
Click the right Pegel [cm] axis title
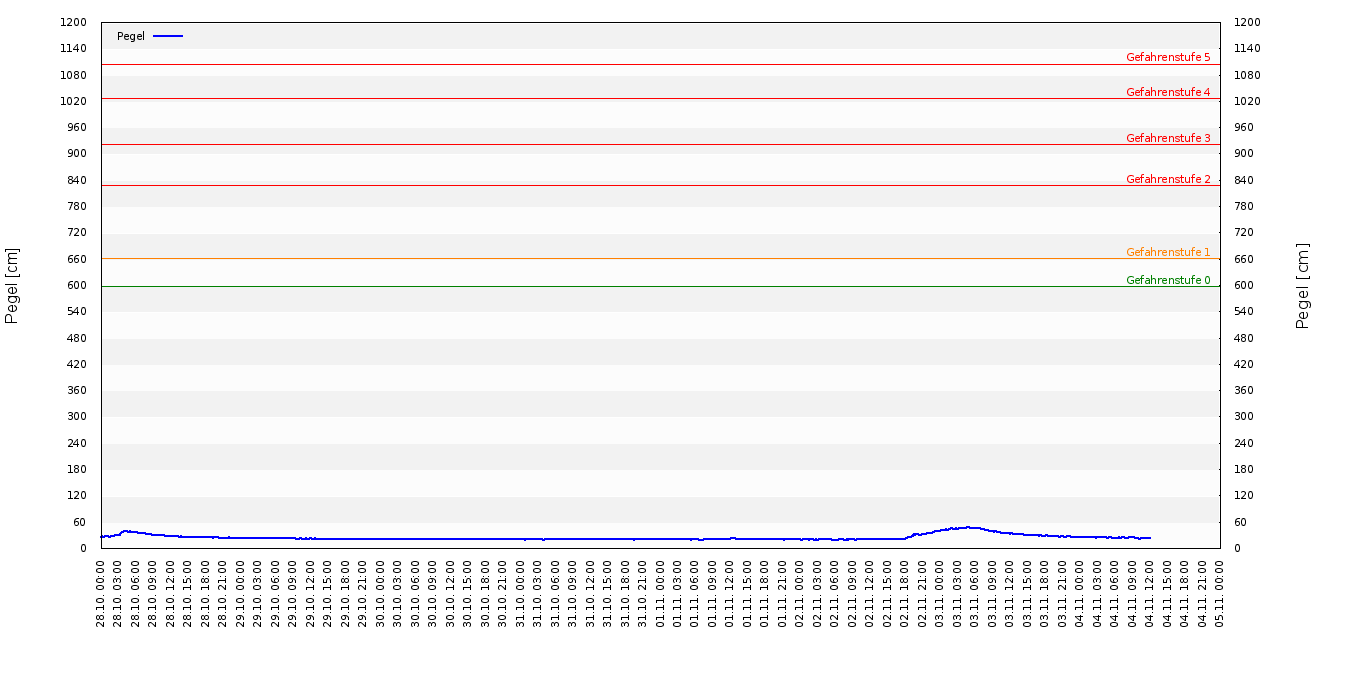tap(1303, 285)
